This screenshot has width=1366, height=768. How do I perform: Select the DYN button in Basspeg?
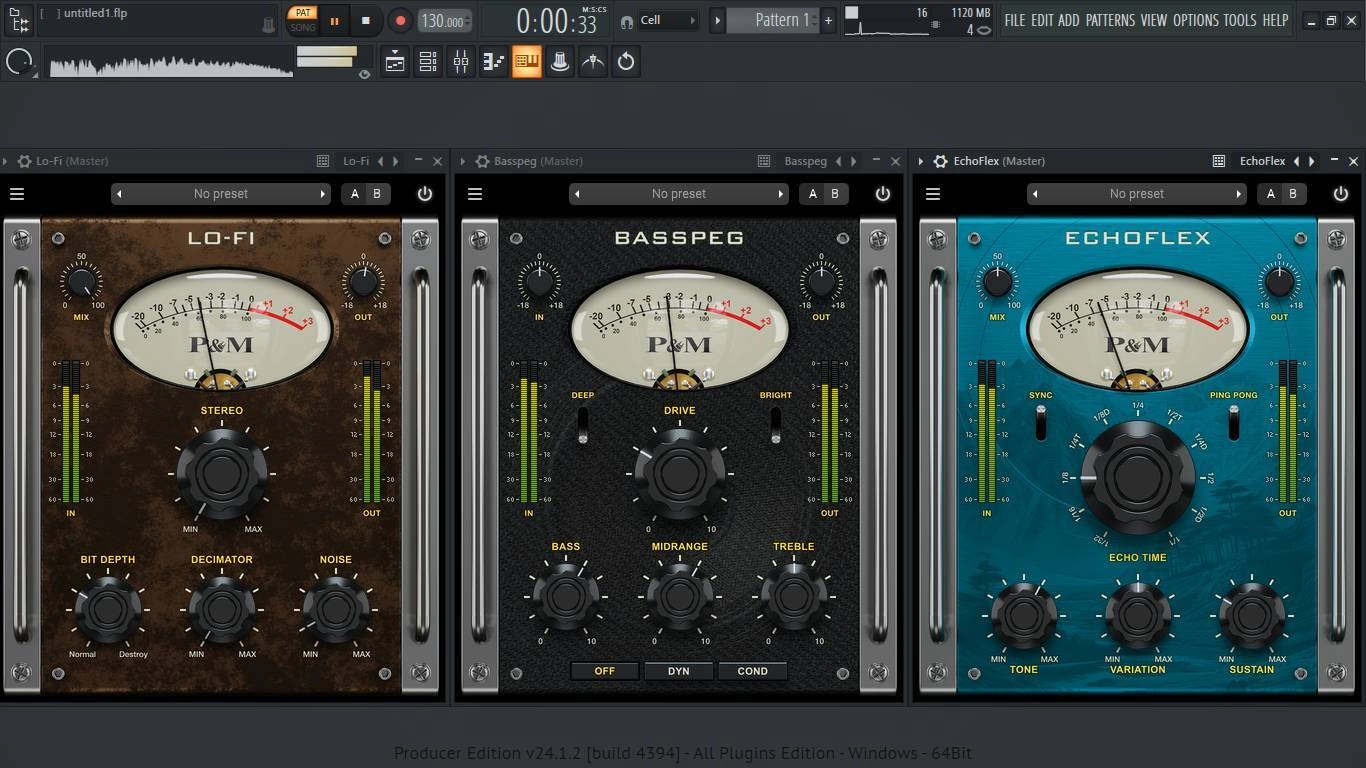tap(679, 671)
